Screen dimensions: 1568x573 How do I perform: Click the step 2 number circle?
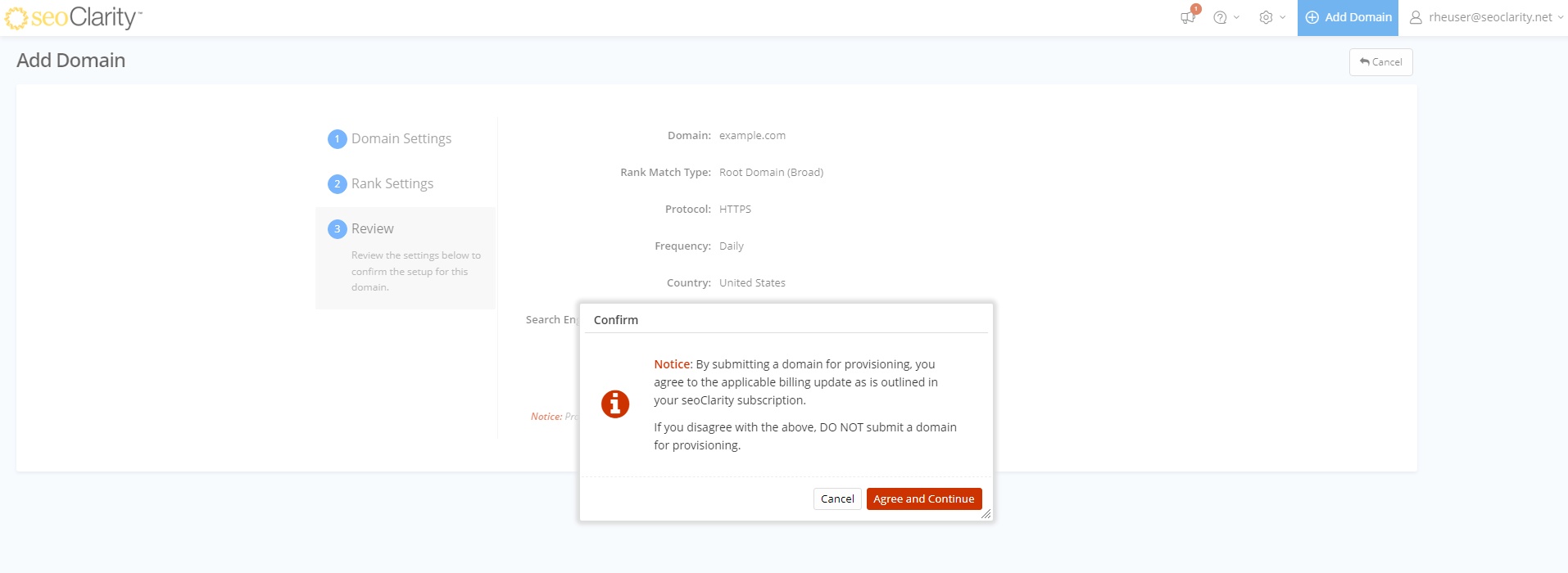[x=337, y=184]
